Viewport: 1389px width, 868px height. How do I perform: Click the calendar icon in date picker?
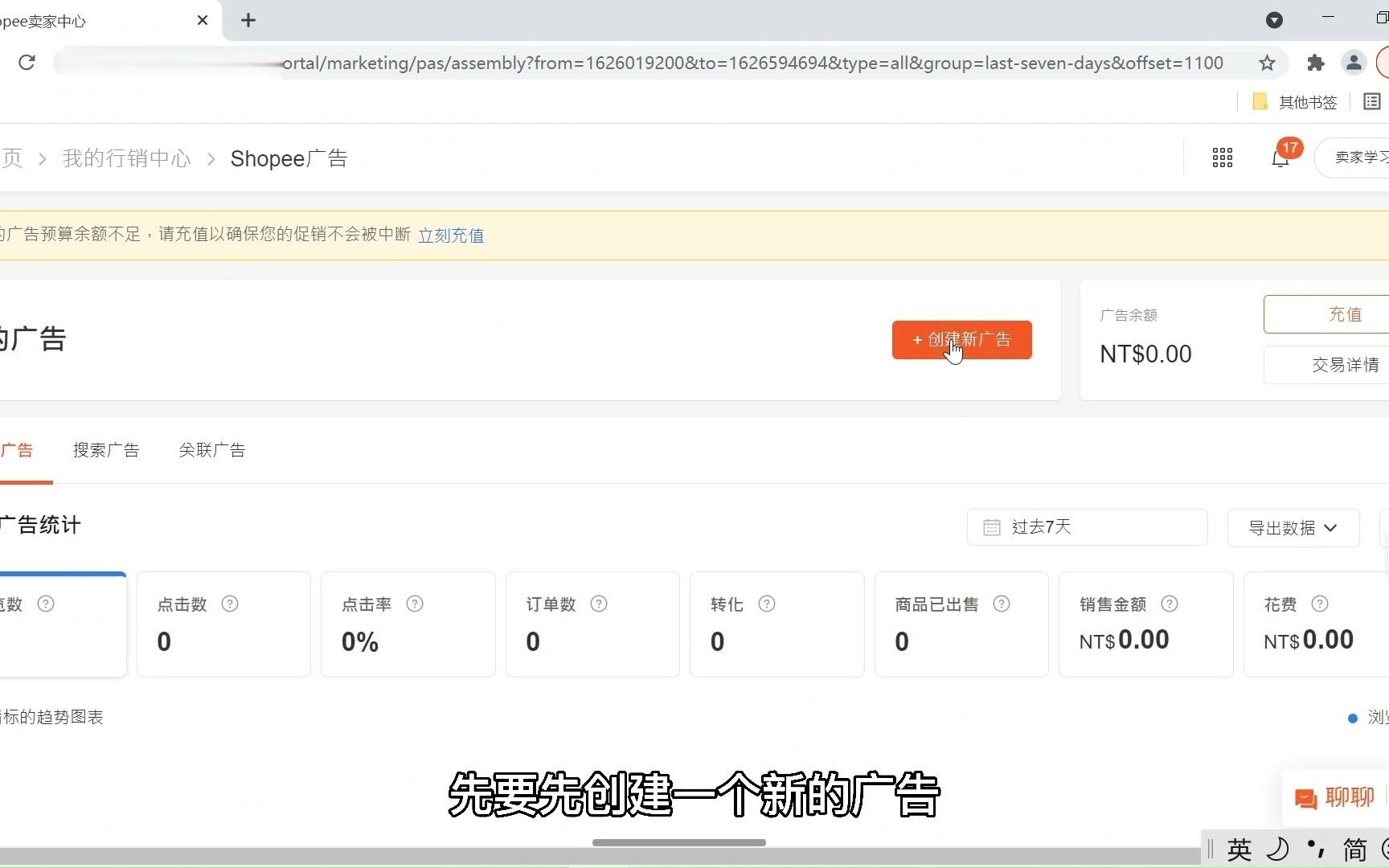992,527
